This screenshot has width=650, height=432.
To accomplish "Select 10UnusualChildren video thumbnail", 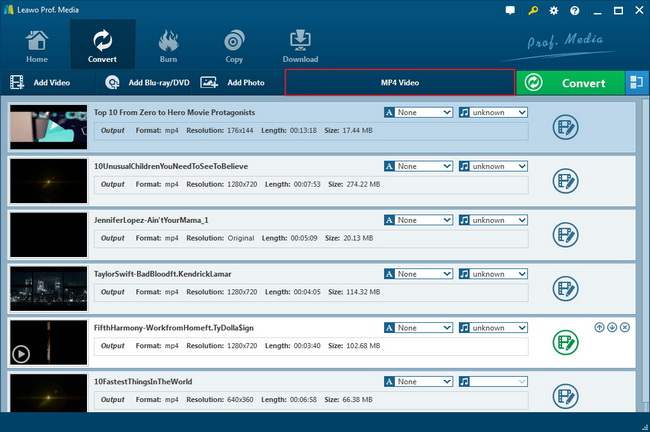I will (x=49, y=181).
